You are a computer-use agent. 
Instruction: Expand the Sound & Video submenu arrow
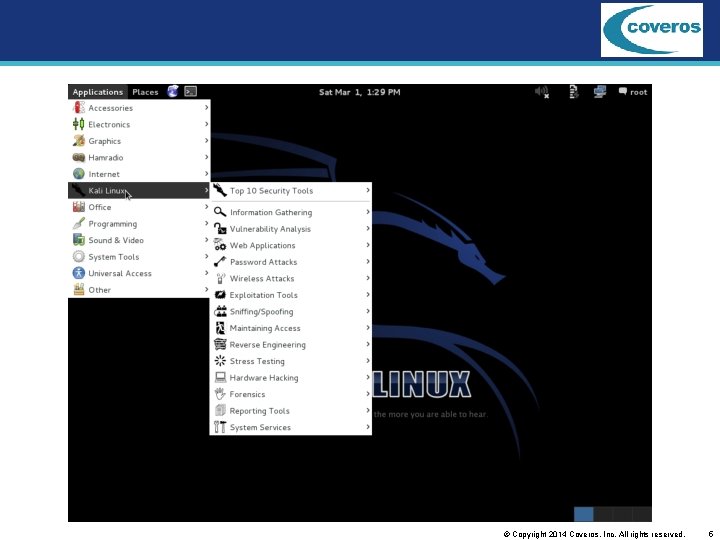tap(206, 240)
